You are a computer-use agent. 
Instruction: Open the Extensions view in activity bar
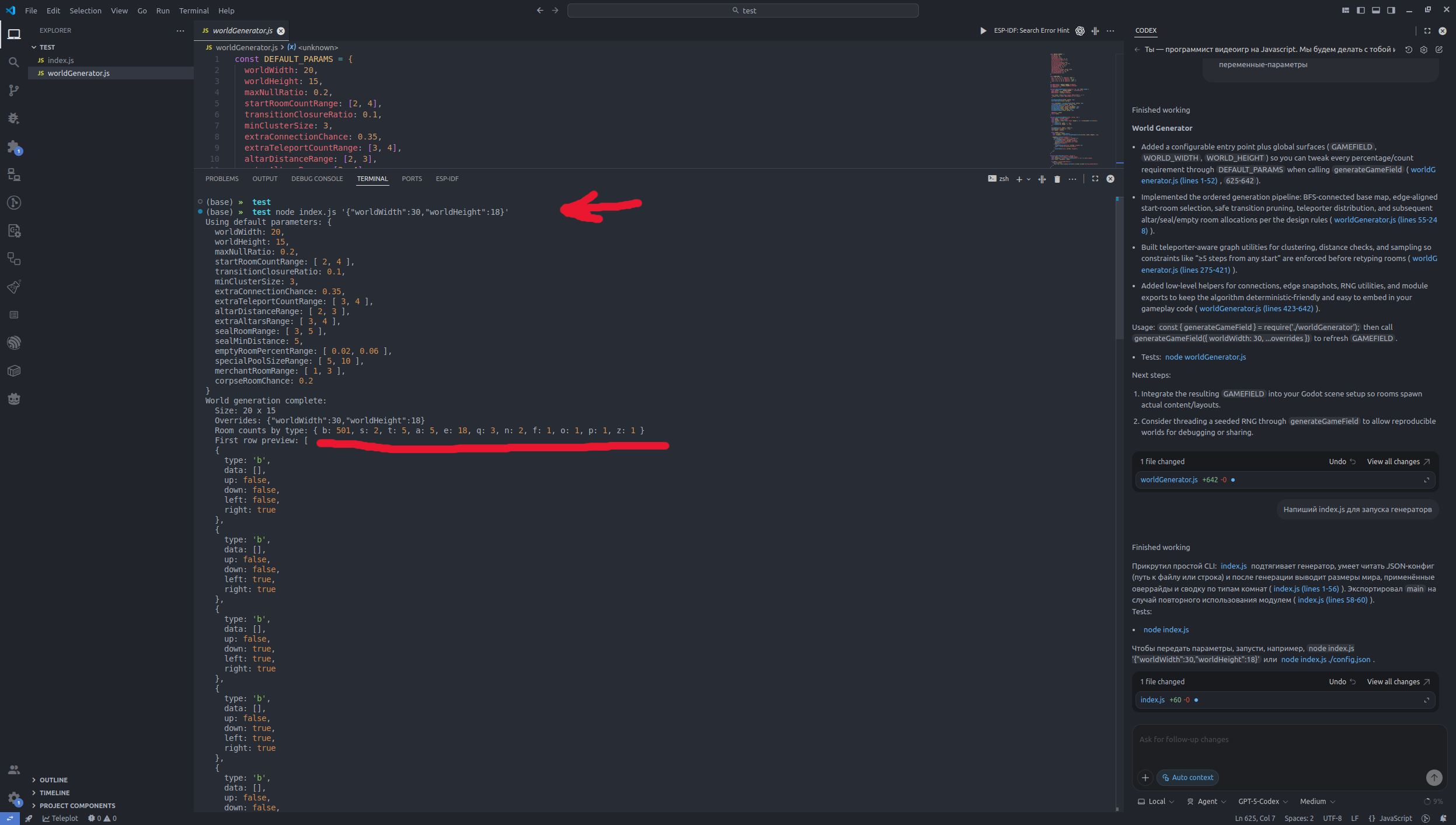(14, 147)
